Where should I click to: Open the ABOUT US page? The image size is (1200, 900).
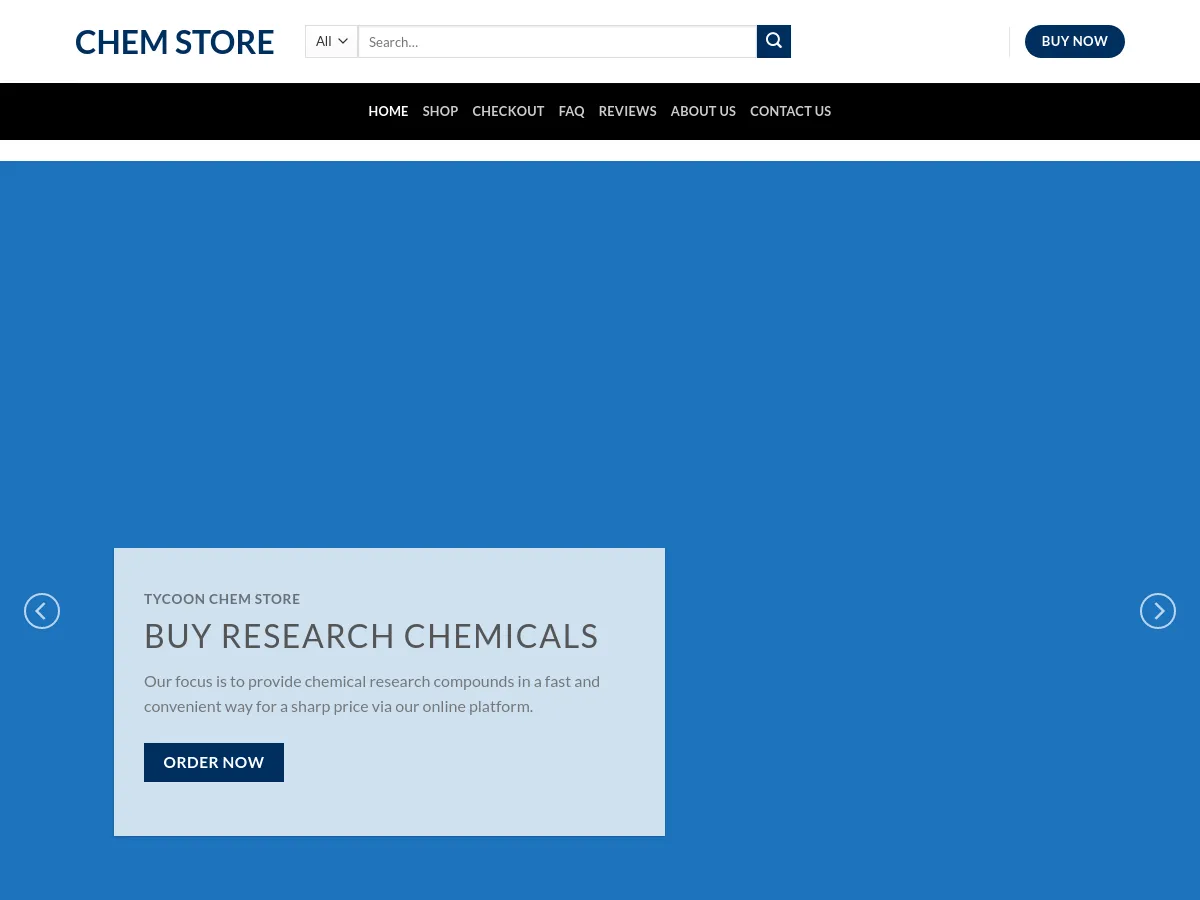pos(703,111)
